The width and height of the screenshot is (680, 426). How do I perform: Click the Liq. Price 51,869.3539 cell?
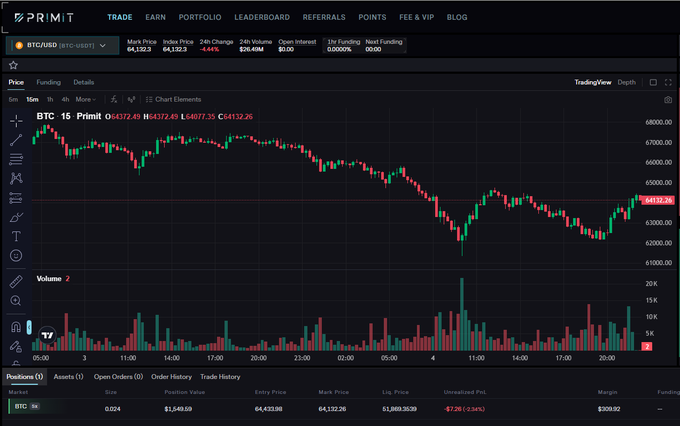tap(399, 409)
